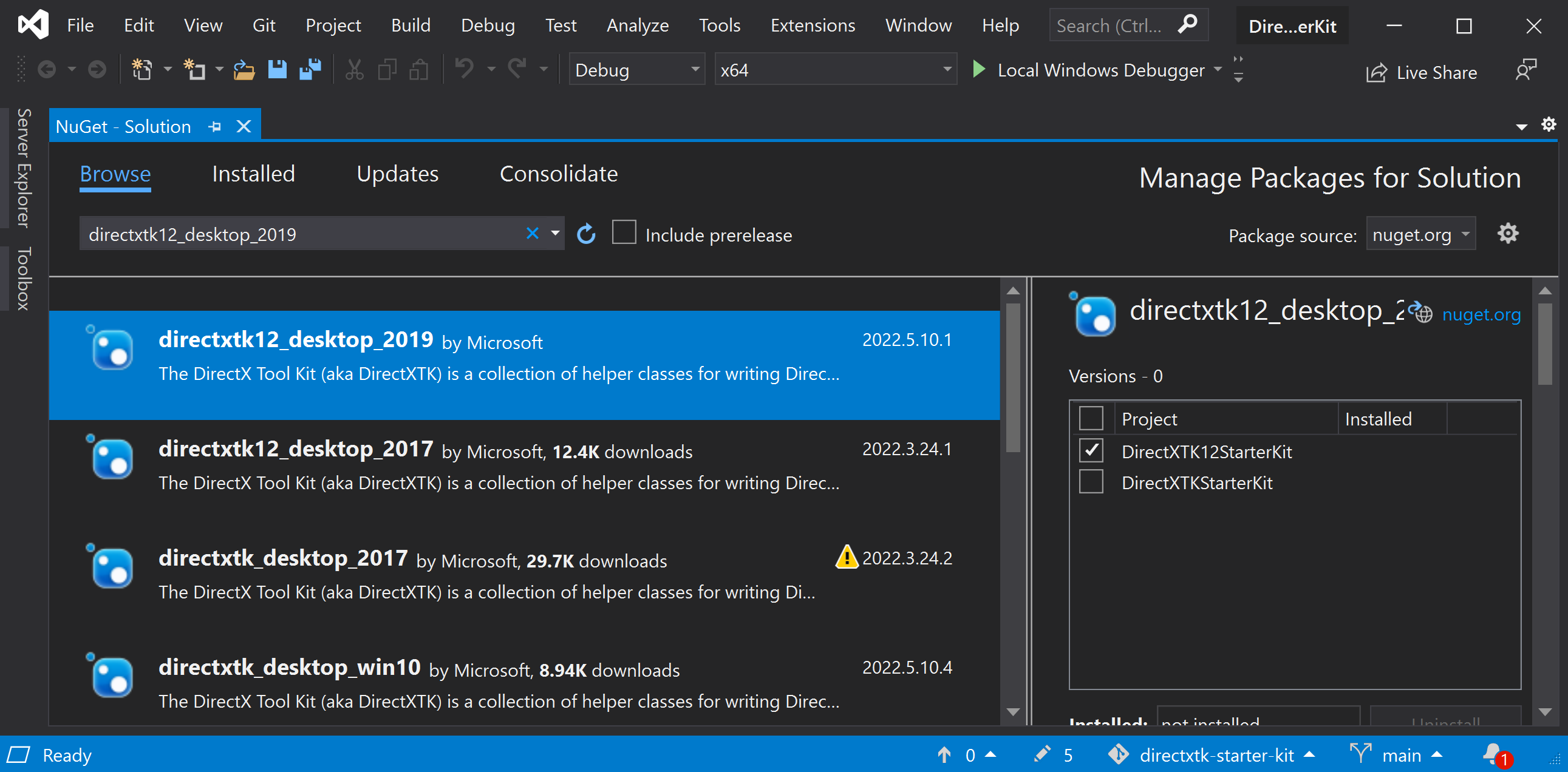1568x772 pixels.
Task: Click down arrow of package list scrollbar
Action: pyautogui.click(x=1013, y=711)
